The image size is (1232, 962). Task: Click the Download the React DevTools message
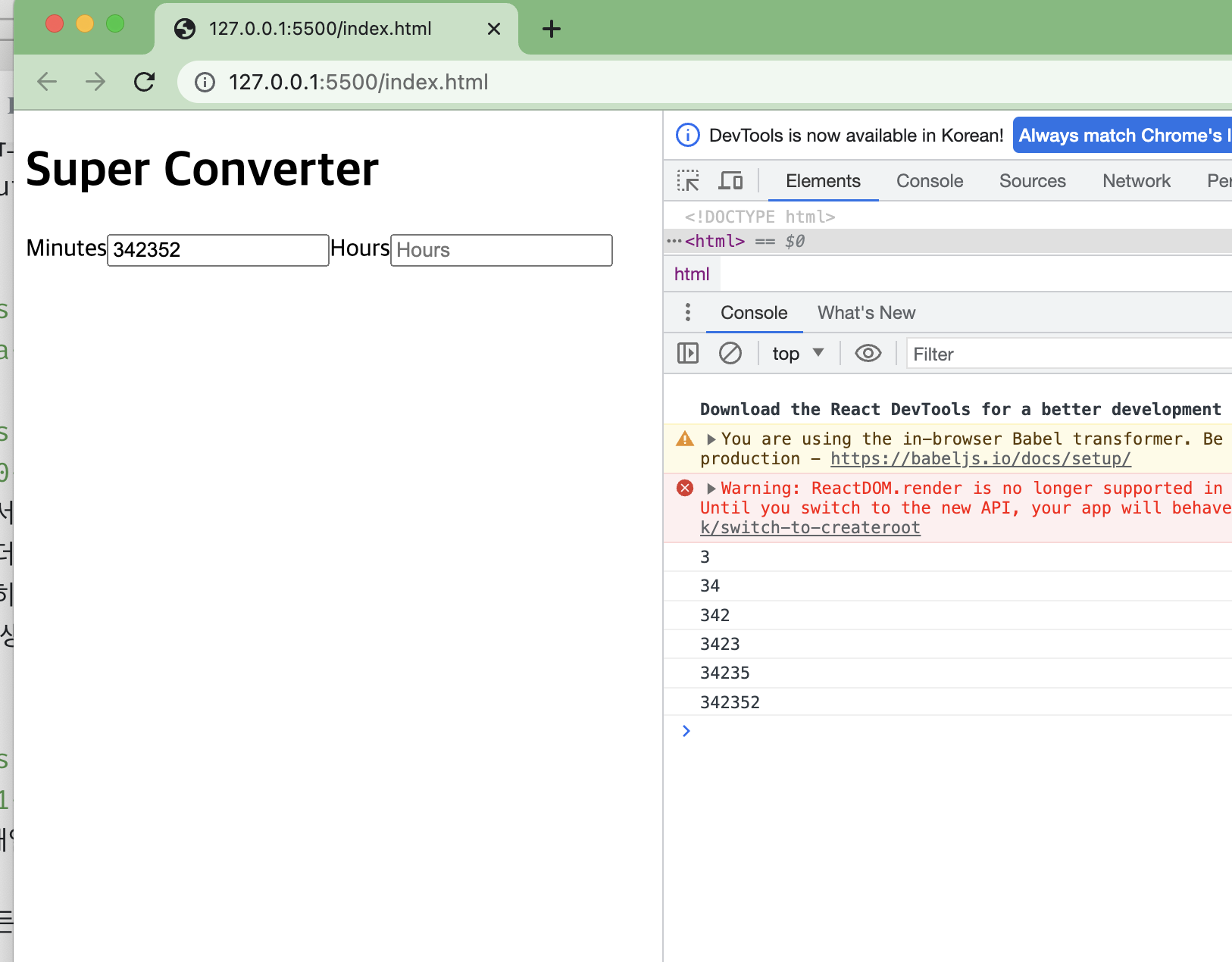coord(960,410)
